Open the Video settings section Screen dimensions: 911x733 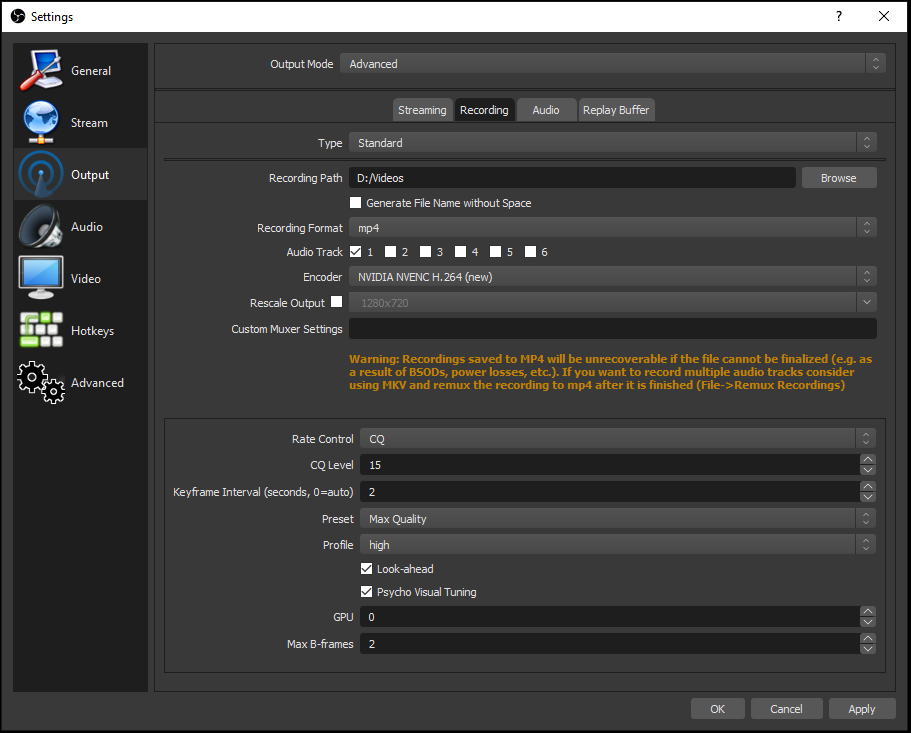point(80,278)
